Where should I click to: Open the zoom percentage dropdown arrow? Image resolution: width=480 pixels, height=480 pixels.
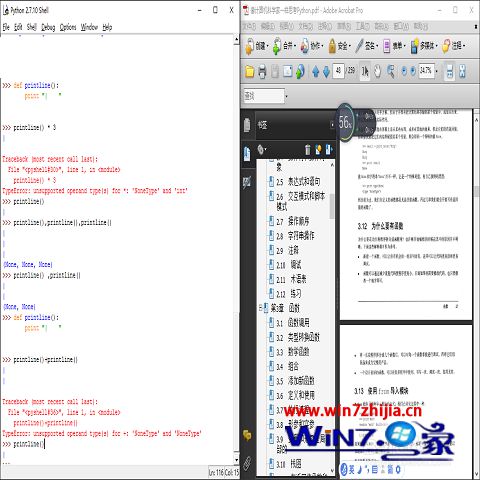tap(436, 71)
